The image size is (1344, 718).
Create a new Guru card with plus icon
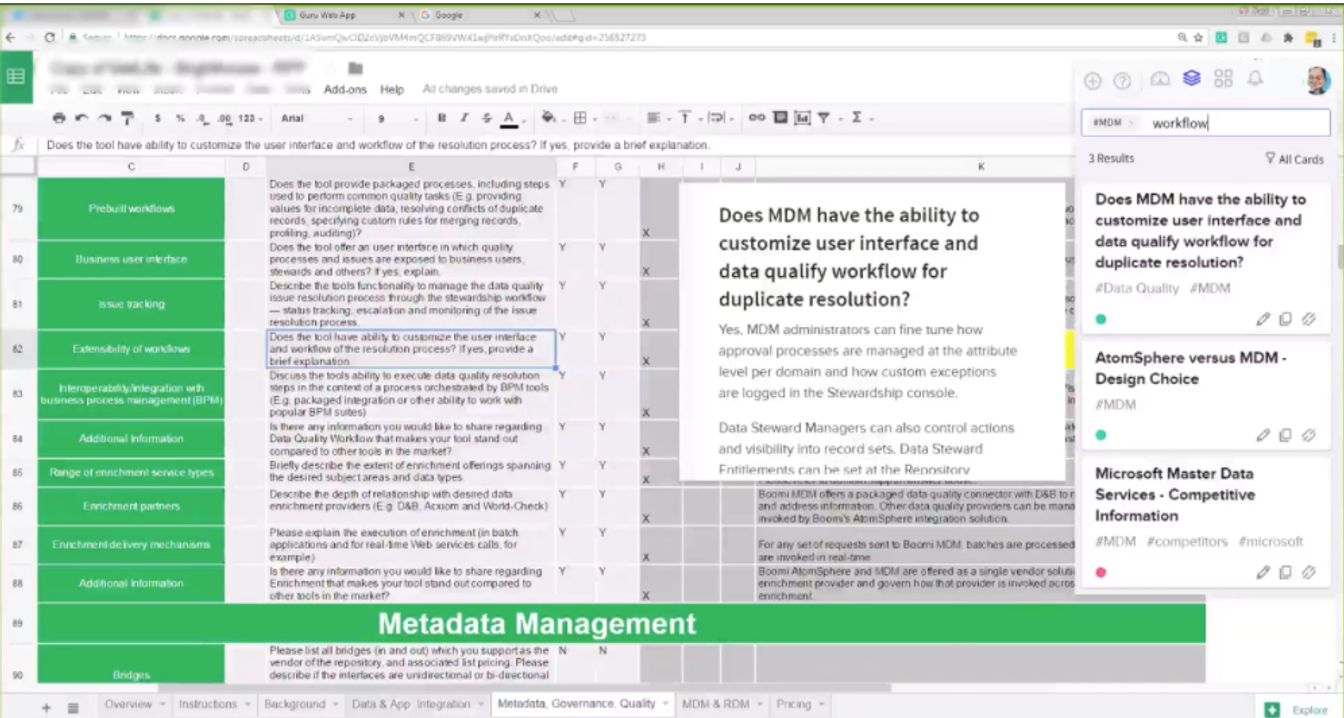click(x=1092, y=80)
